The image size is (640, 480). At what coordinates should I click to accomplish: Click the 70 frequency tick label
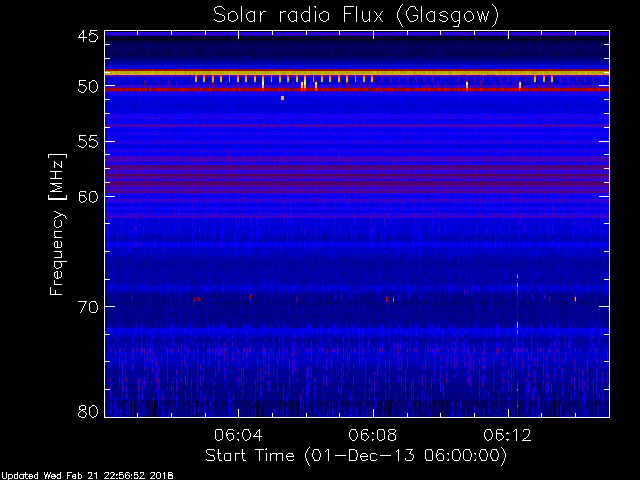[88, 307]
